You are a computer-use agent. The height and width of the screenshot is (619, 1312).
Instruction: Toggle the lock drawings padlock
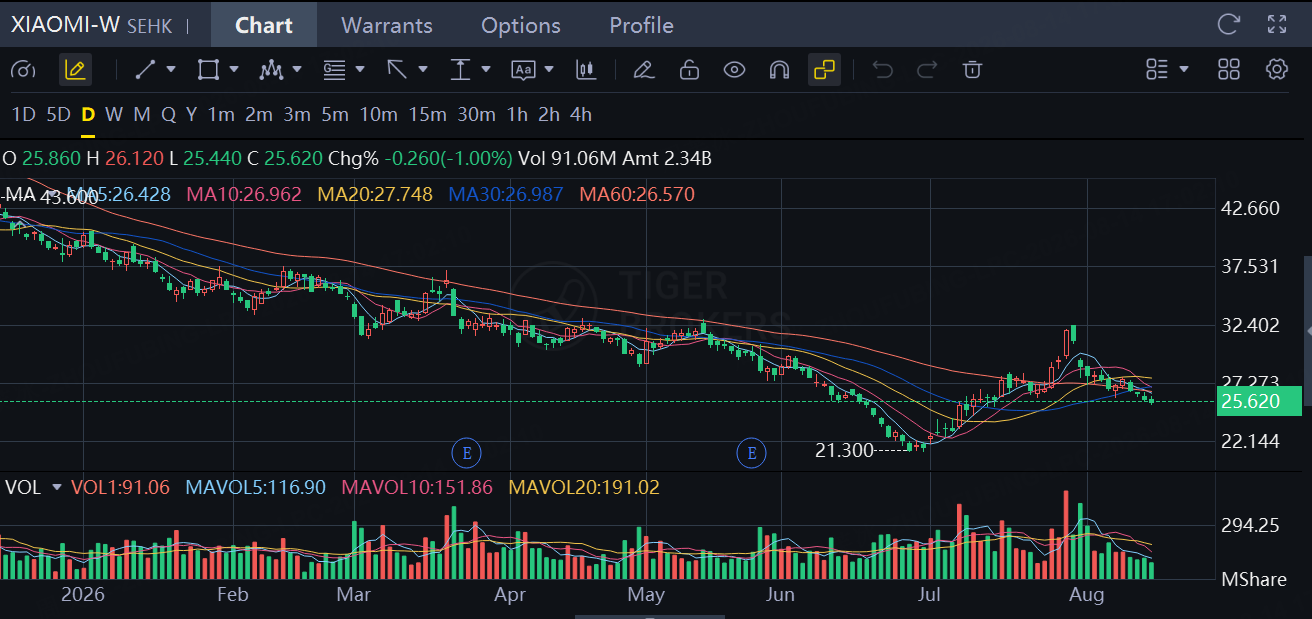[689, 70]
